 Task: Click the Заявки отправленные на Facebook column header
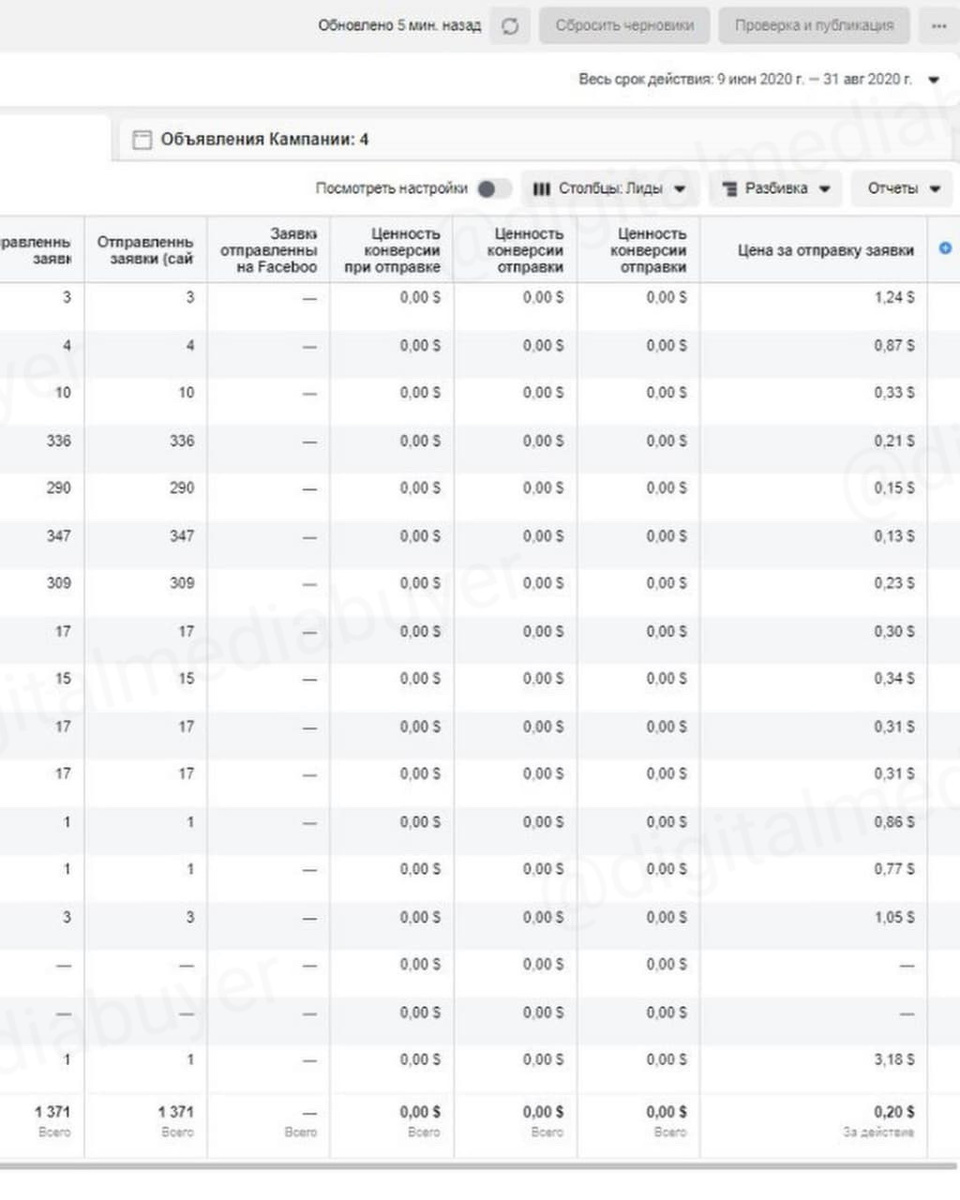pyautogui.click(x=269, y=250)
